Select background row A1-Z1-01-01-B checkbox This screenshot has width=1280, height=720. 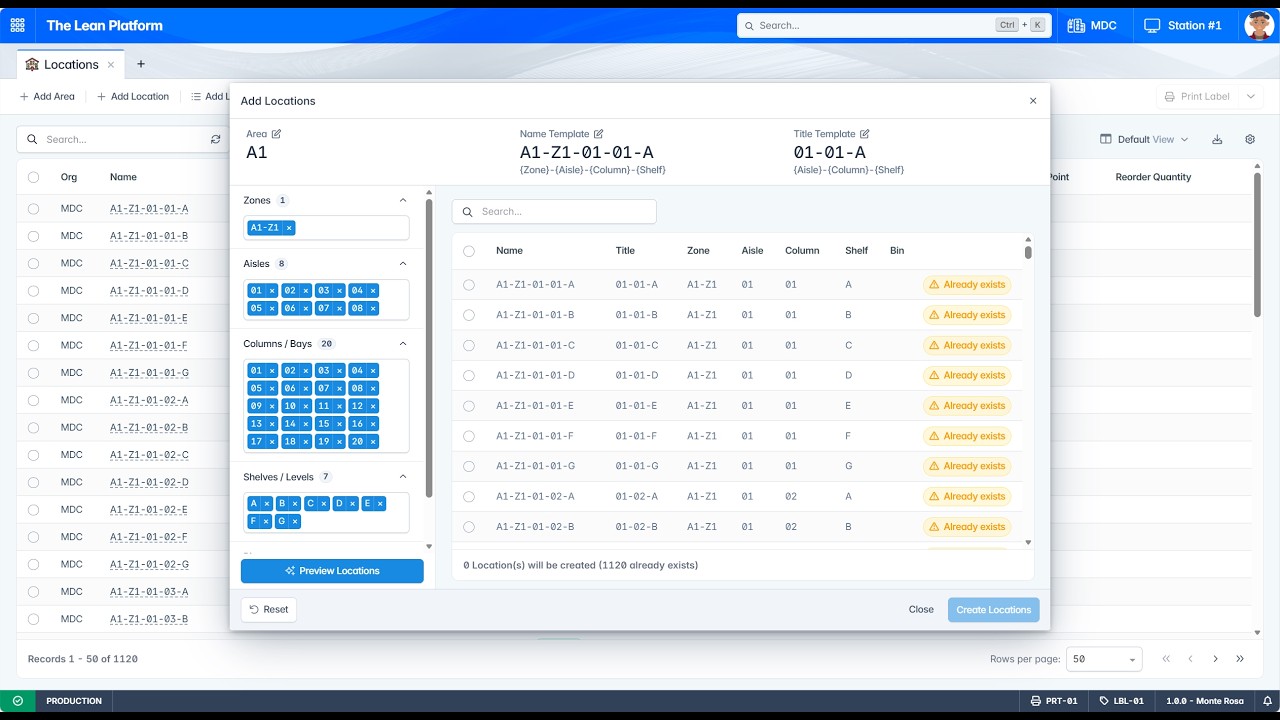[33, 236]
